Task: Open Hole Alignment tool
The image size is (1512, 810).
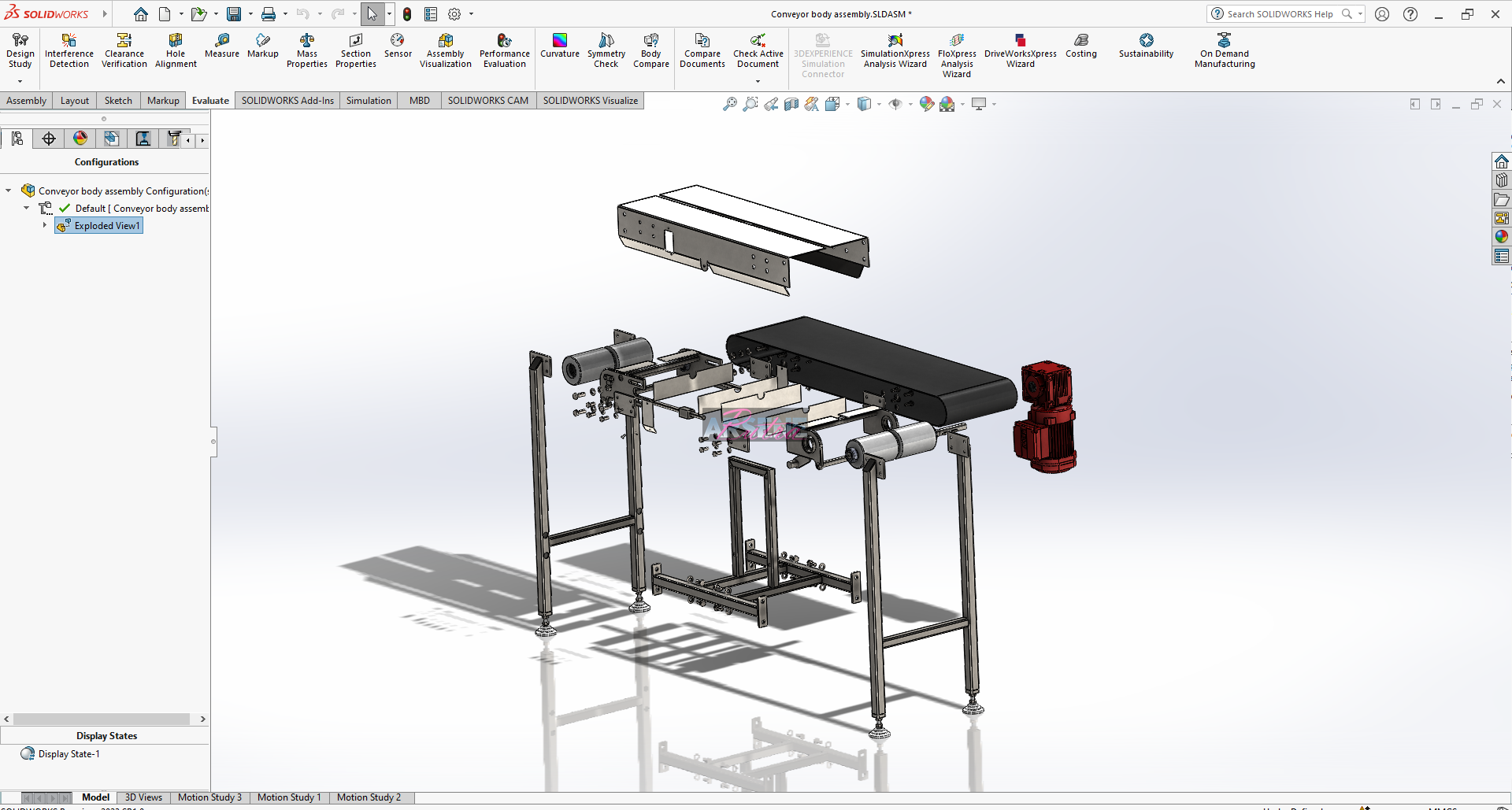Action: pyautogui.click(x=176, y=50)
